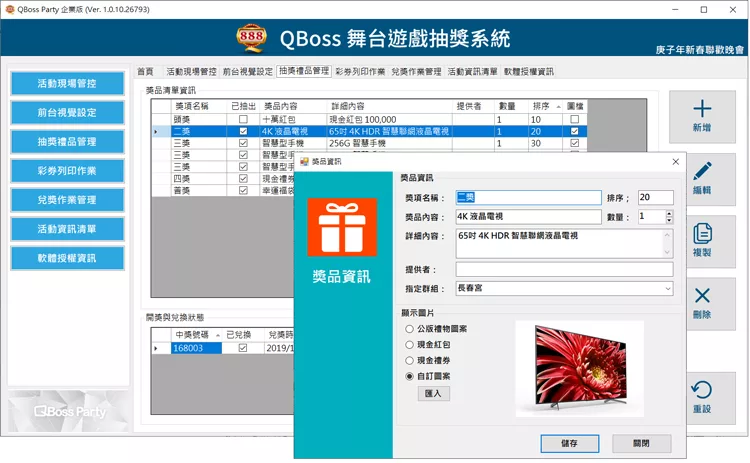This screenshot has width=750, height=463.
Task: Select the 公版禮物圖案 radio option
Action: [x=409, y=328]
